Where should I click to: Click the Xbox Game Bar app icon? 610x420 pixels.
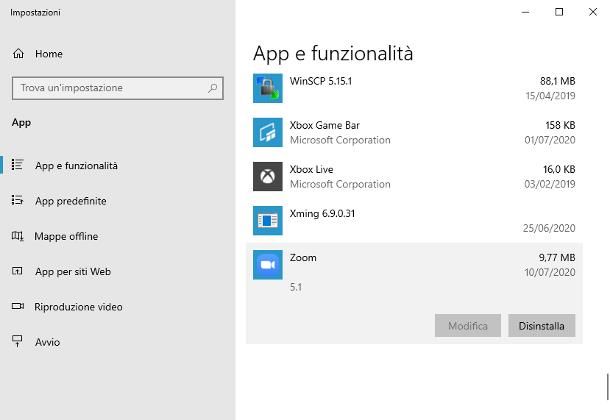268,132
